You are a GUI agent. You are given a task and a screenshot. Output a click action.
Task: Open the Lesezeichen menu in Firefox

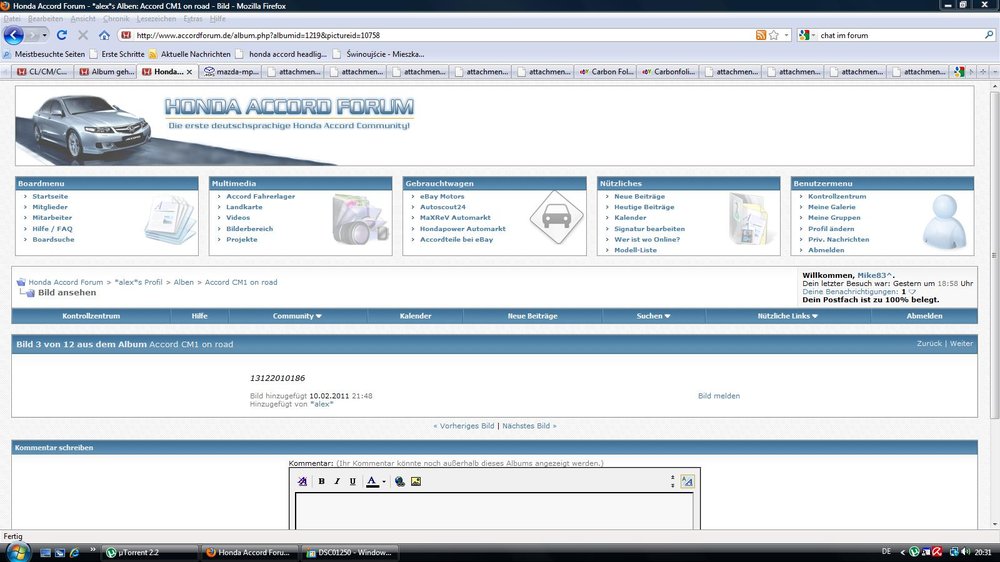tap(157, 19)
